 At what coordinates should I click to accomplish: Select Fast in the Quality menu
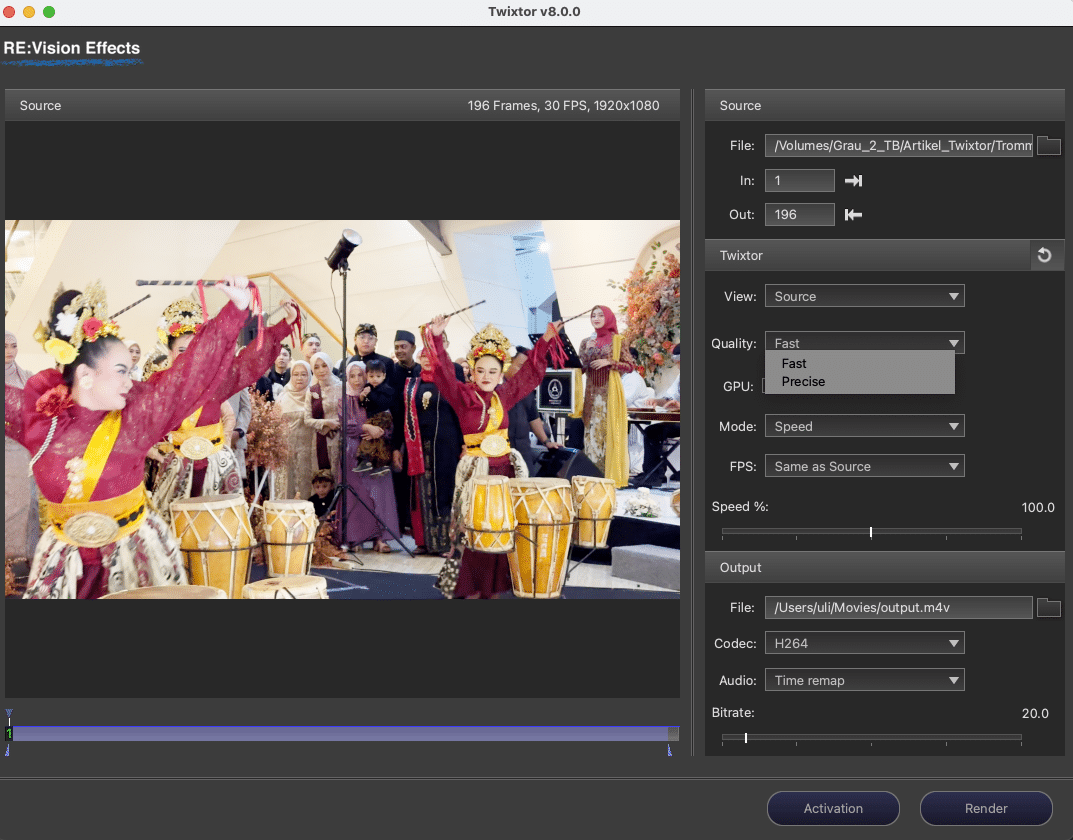795,363
